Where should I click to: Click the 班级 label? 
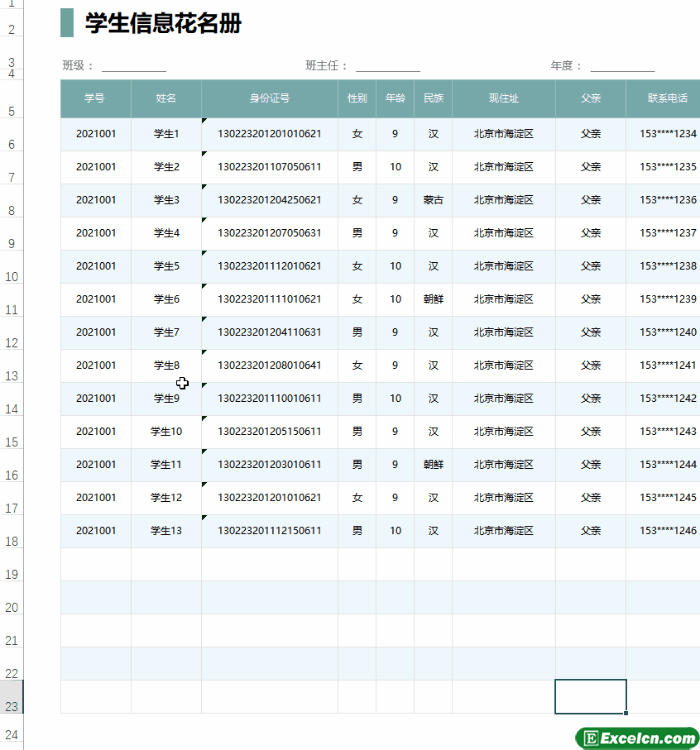click(78, 65)
